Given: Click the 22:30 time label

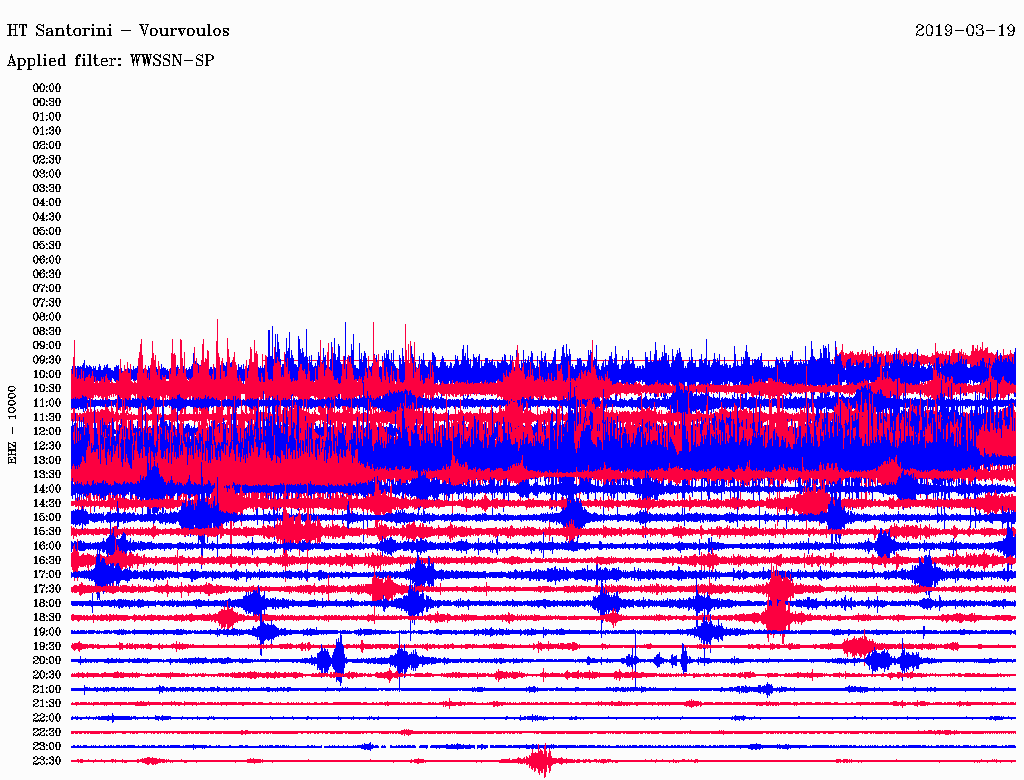Looking at the screenshot, I should click(x=47, y=732).
